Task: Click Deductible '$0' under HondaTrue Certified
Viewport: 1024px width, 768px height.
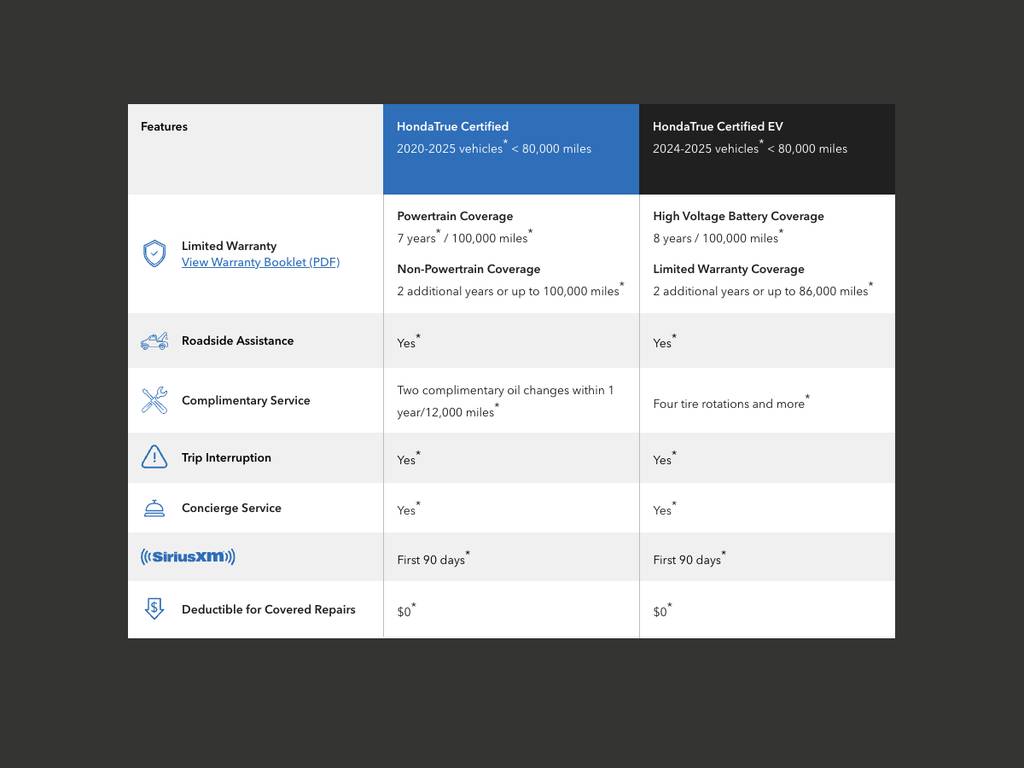Action: pos(406,610)
